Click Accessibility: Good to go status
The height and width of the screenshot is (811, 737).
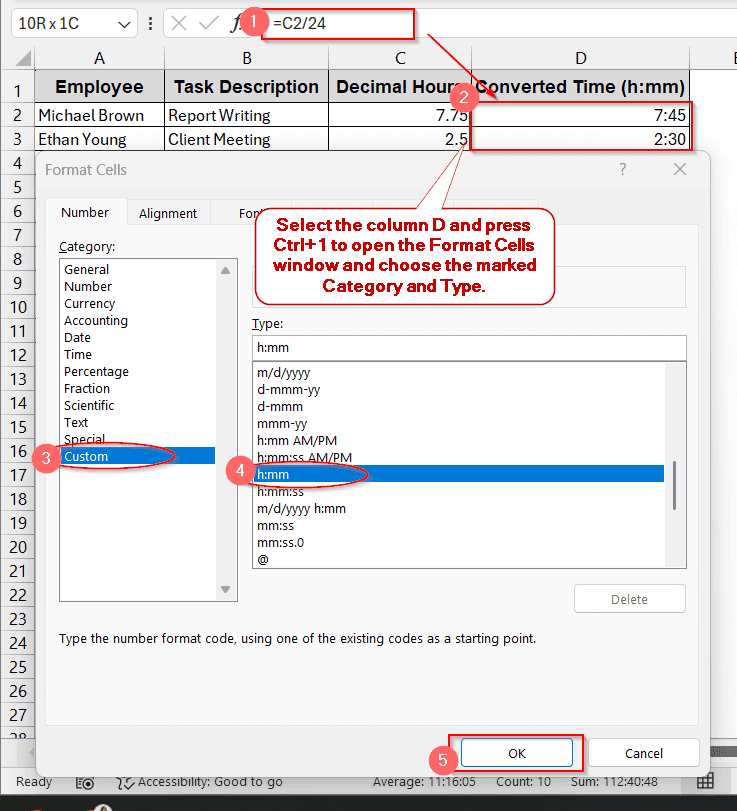pos(200,782)
